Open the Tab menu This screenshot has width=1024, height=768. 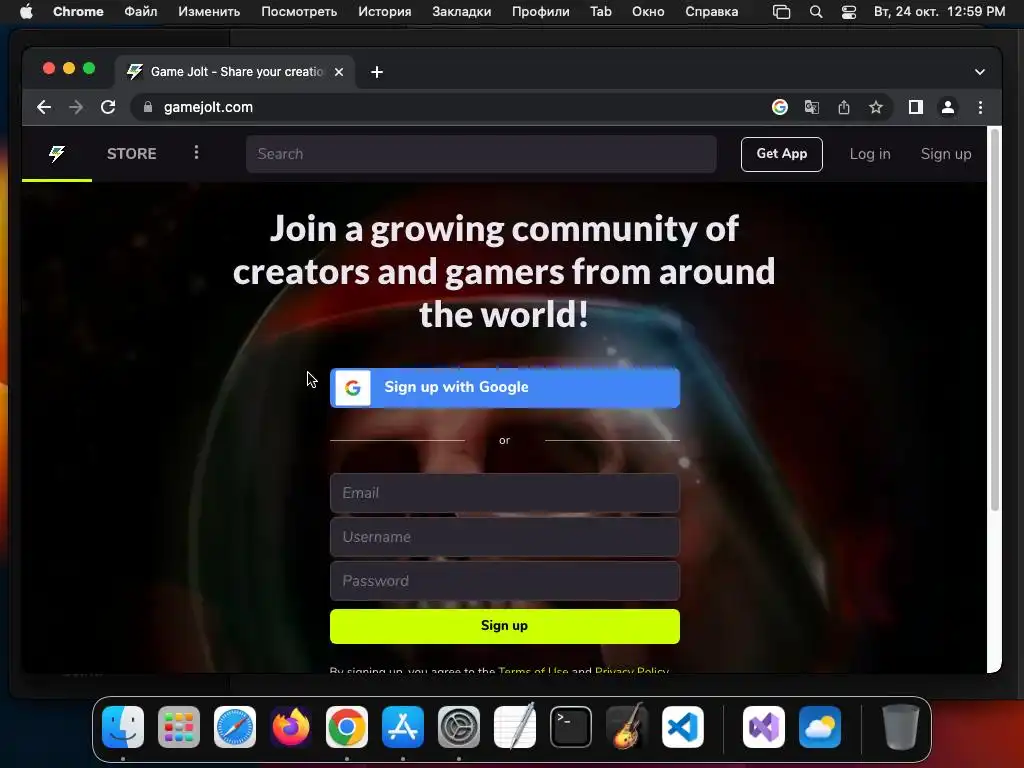click(x=601, y=12)
